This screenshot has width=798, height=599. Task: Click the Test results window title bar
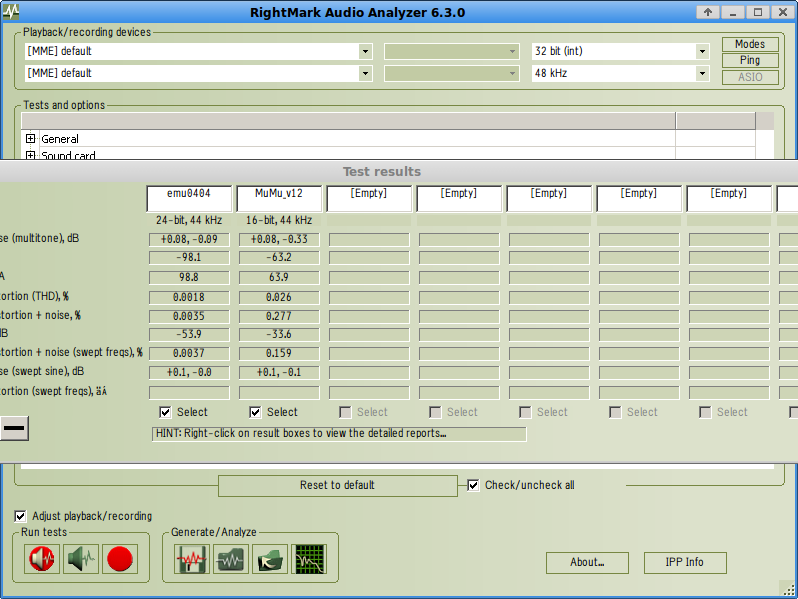tap(399, 172)
